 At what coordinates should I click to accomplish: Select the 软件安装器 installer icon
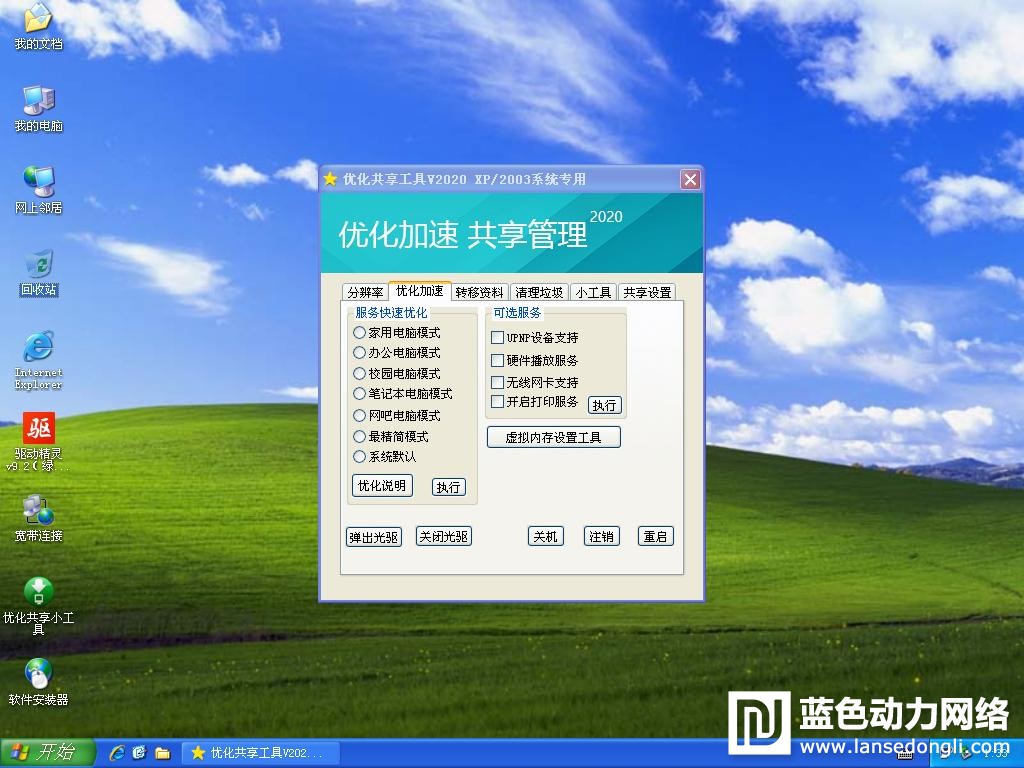pyautogui.click(x=38, y=674)
